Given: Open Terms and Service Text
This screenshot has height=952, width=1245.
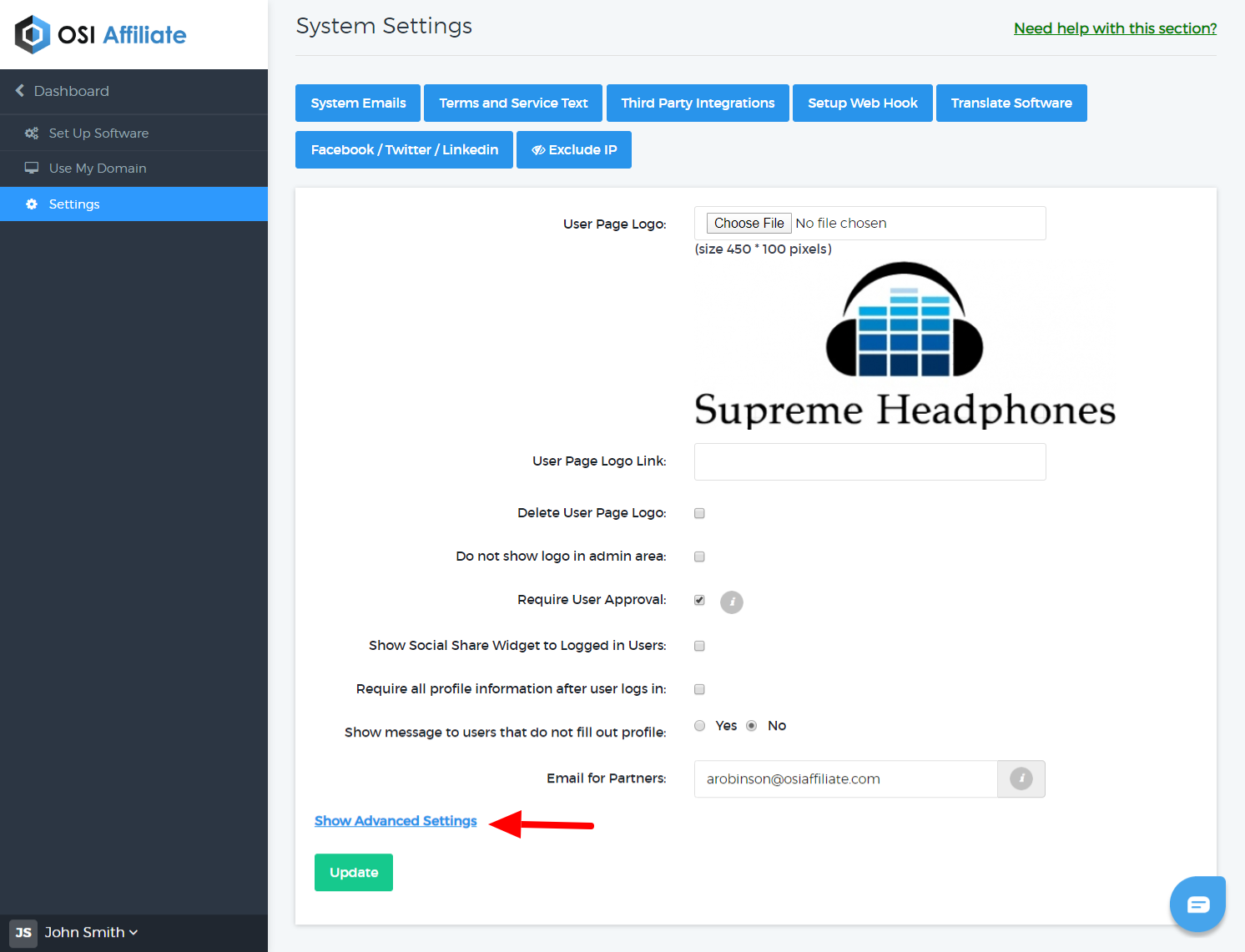Looking at the screenshot, I should tap(513, 103).
